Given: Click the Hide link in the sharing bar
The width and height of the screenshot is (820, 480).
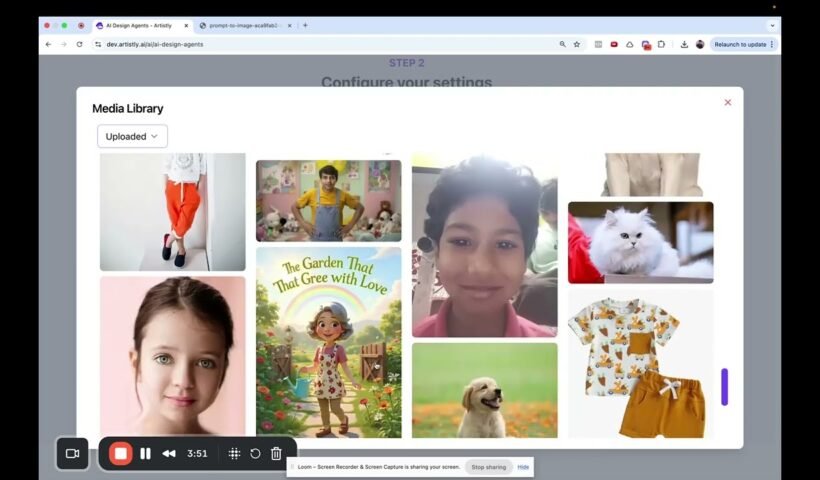Looking at the screenshot, I should pos(523,467).
